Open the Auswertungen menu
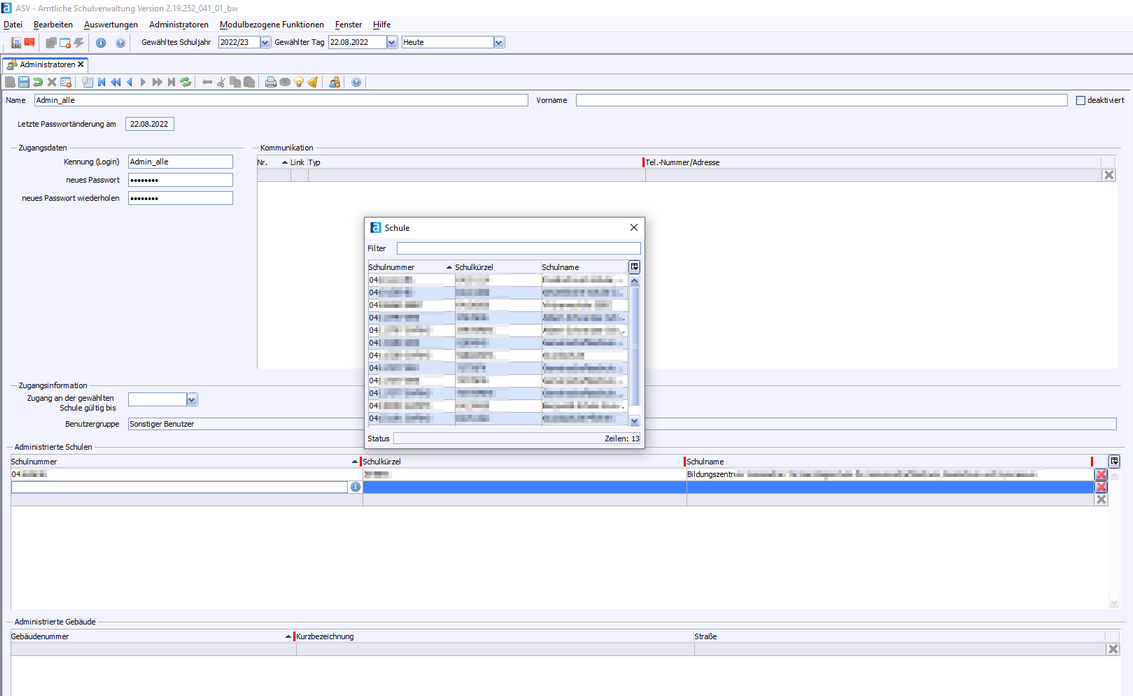This screenshot has height=696, width=1133. click(111, 24)
